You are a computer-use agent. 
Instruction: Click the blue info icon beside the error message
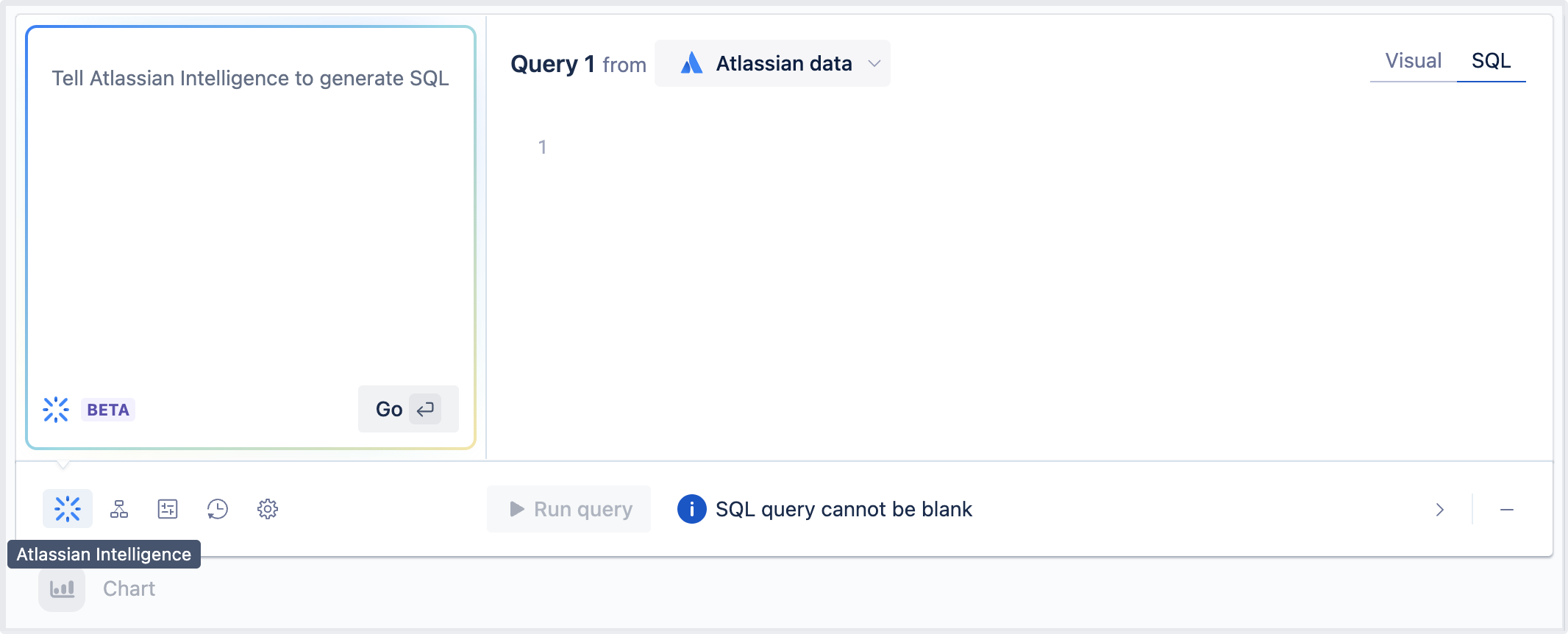pyautogui.click(x=691, y=509)
